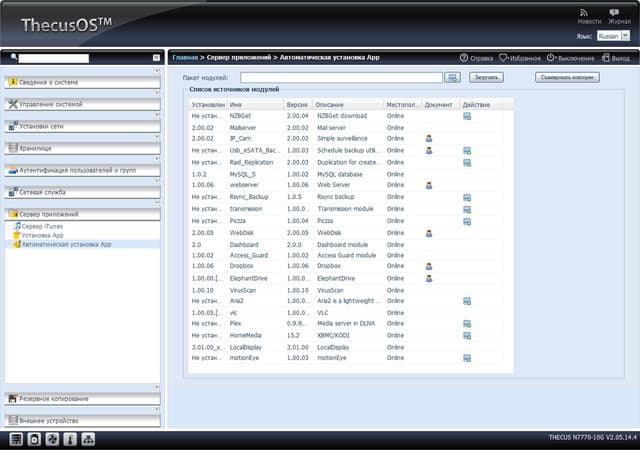Expand Управление системой section
Screen dimensions: 640x450
click(x=82, y=104)
